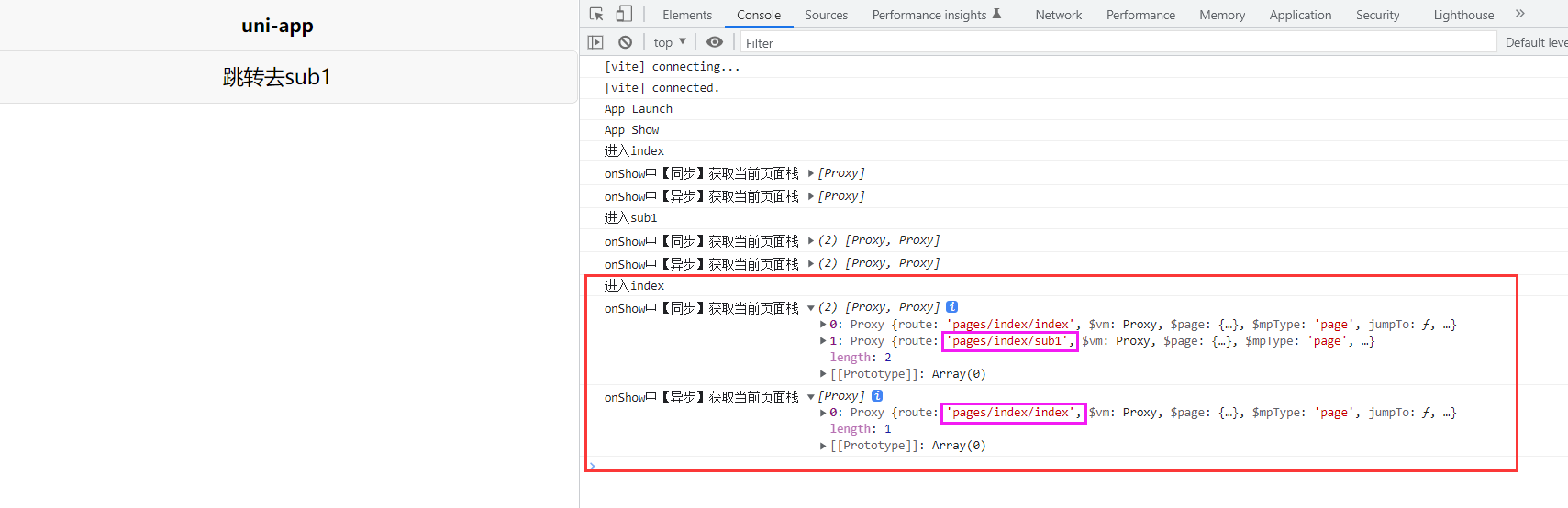1568x508 pixels.
Task: Click info icon beside the expanded [Proxy] array
Action: click(x=877, y=396)
